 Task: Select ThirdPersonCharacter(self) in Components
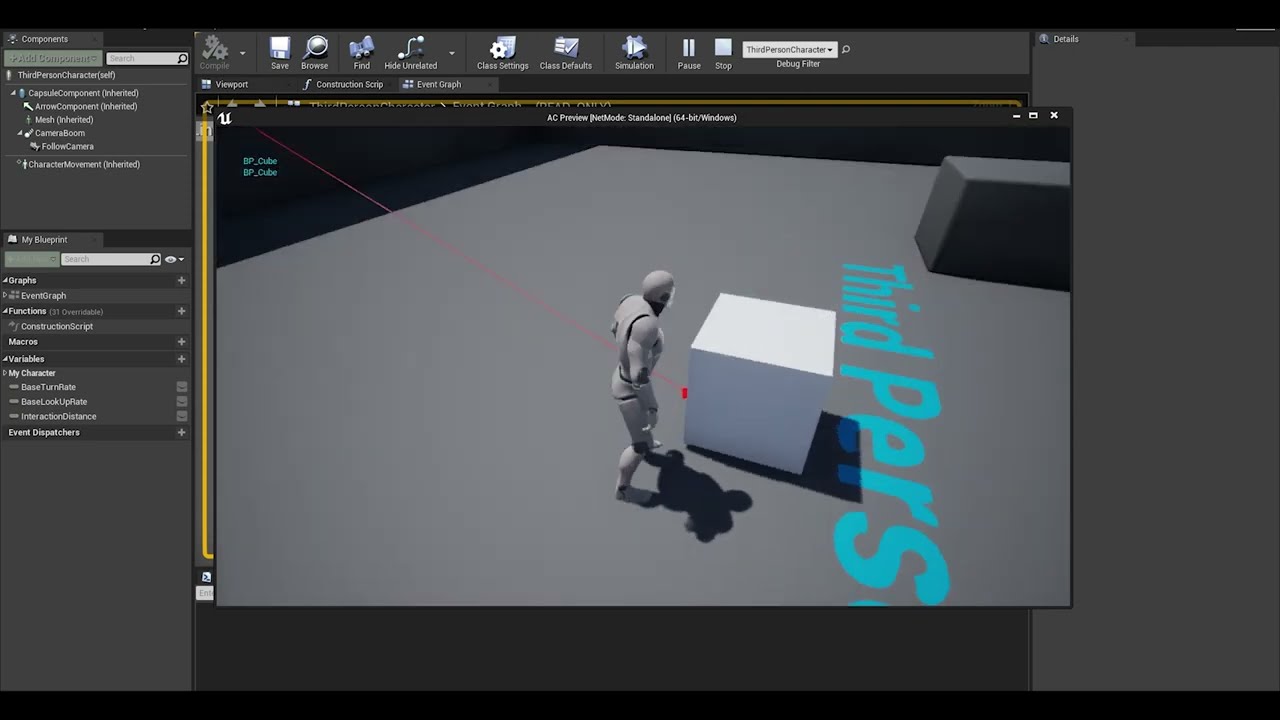pyautogui.click(x=66, y=75)
